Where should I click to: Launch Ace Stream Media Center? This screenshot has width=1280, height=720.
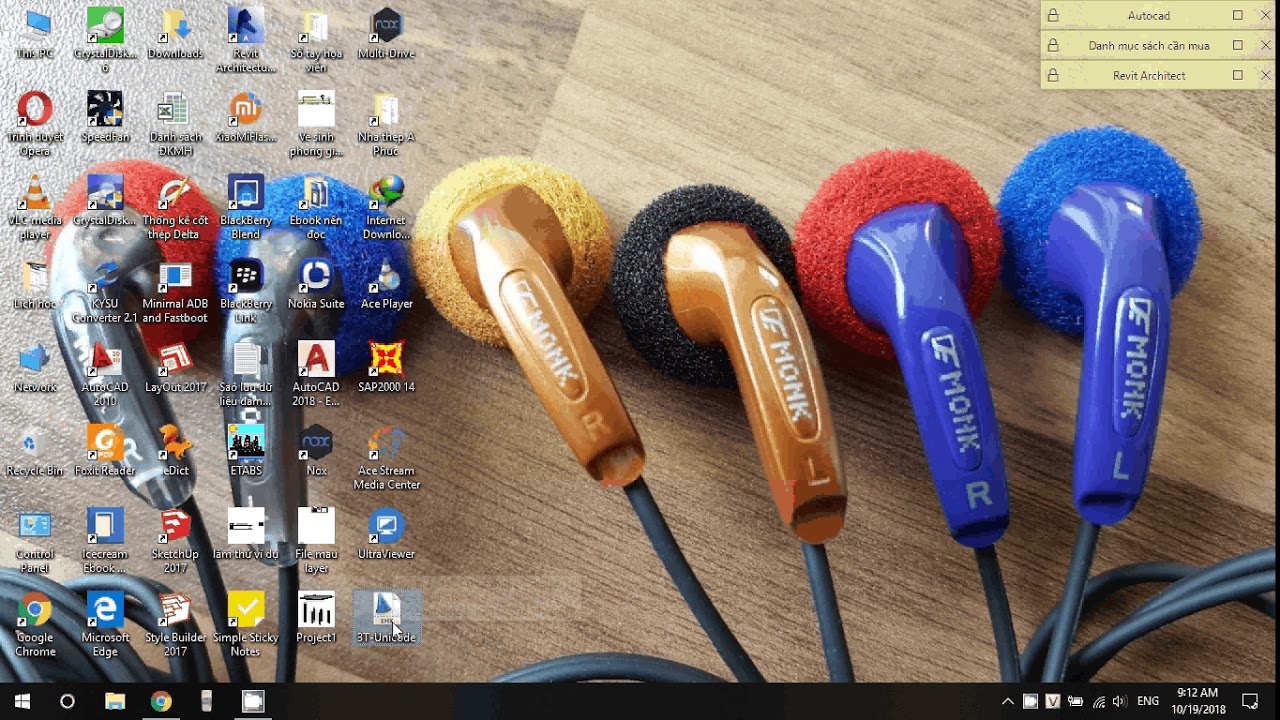[386, 458]
